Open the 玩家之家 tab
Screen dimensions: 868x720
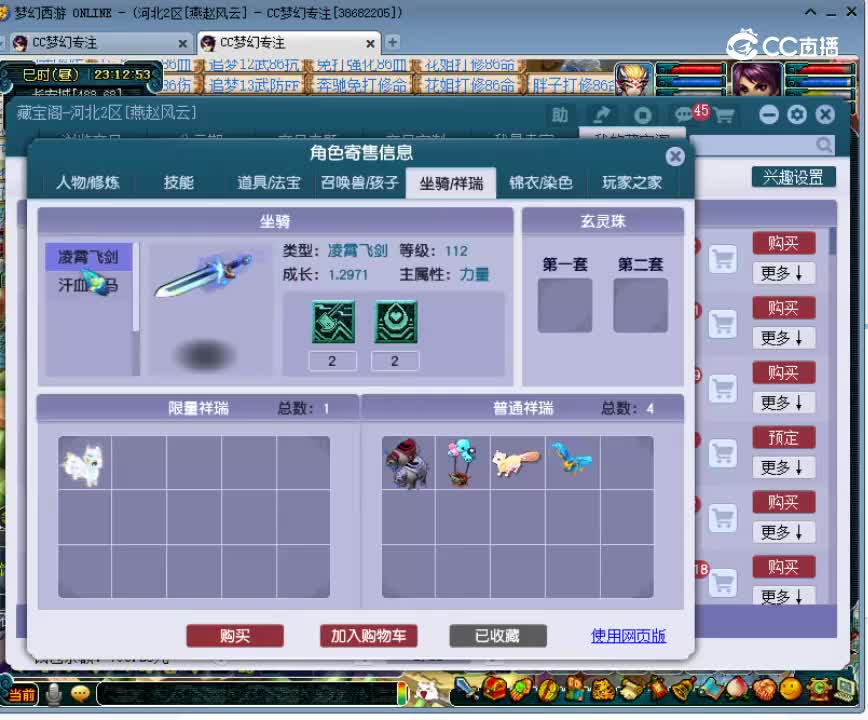[632, 183]
